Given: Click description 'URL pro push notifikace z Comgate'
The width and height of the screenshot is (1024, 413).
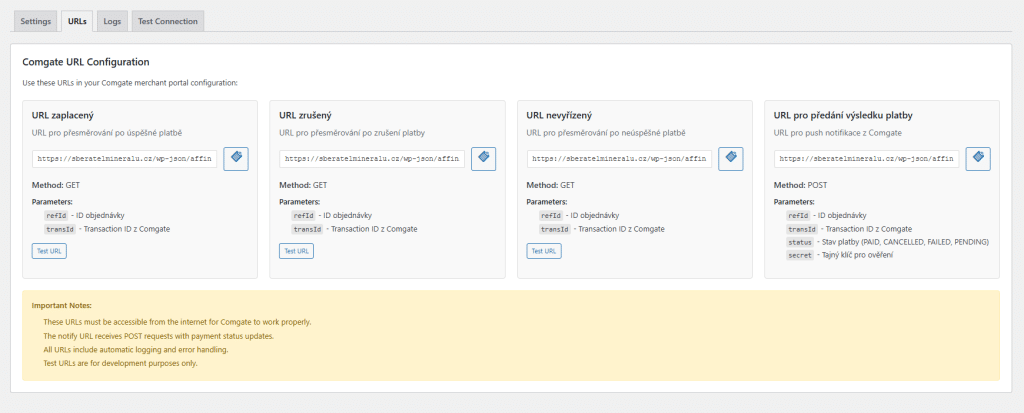Looking at the screenshot, I should (x=836, y=133).
